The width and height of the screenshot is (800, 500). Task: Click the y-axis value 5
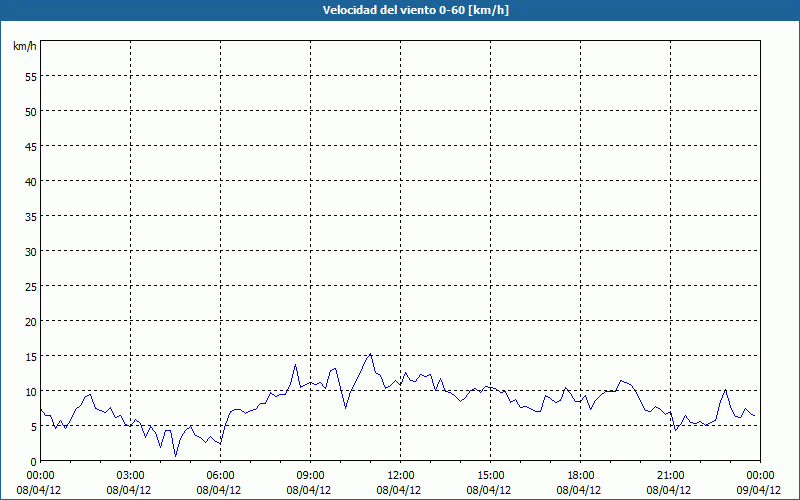coord(34,427)
